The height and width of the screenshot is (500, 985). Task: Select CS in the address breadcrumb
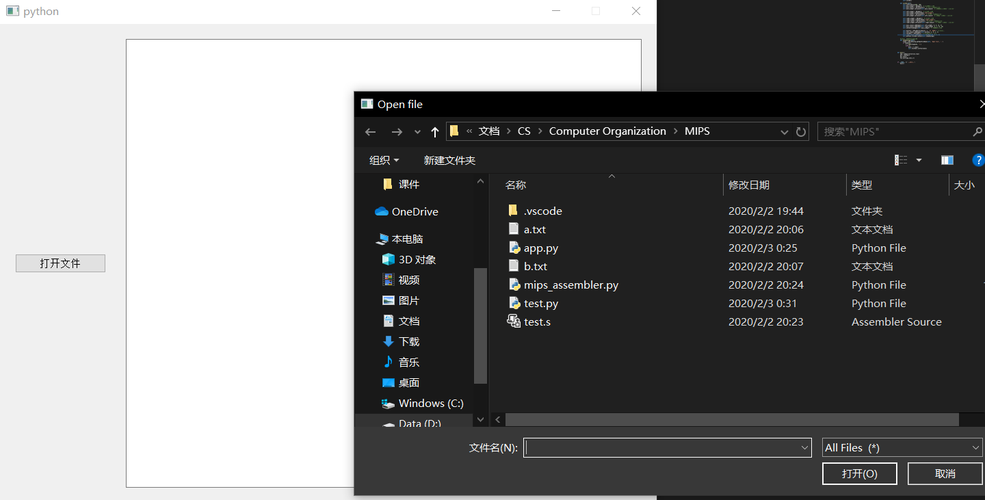tap(524, 131)
